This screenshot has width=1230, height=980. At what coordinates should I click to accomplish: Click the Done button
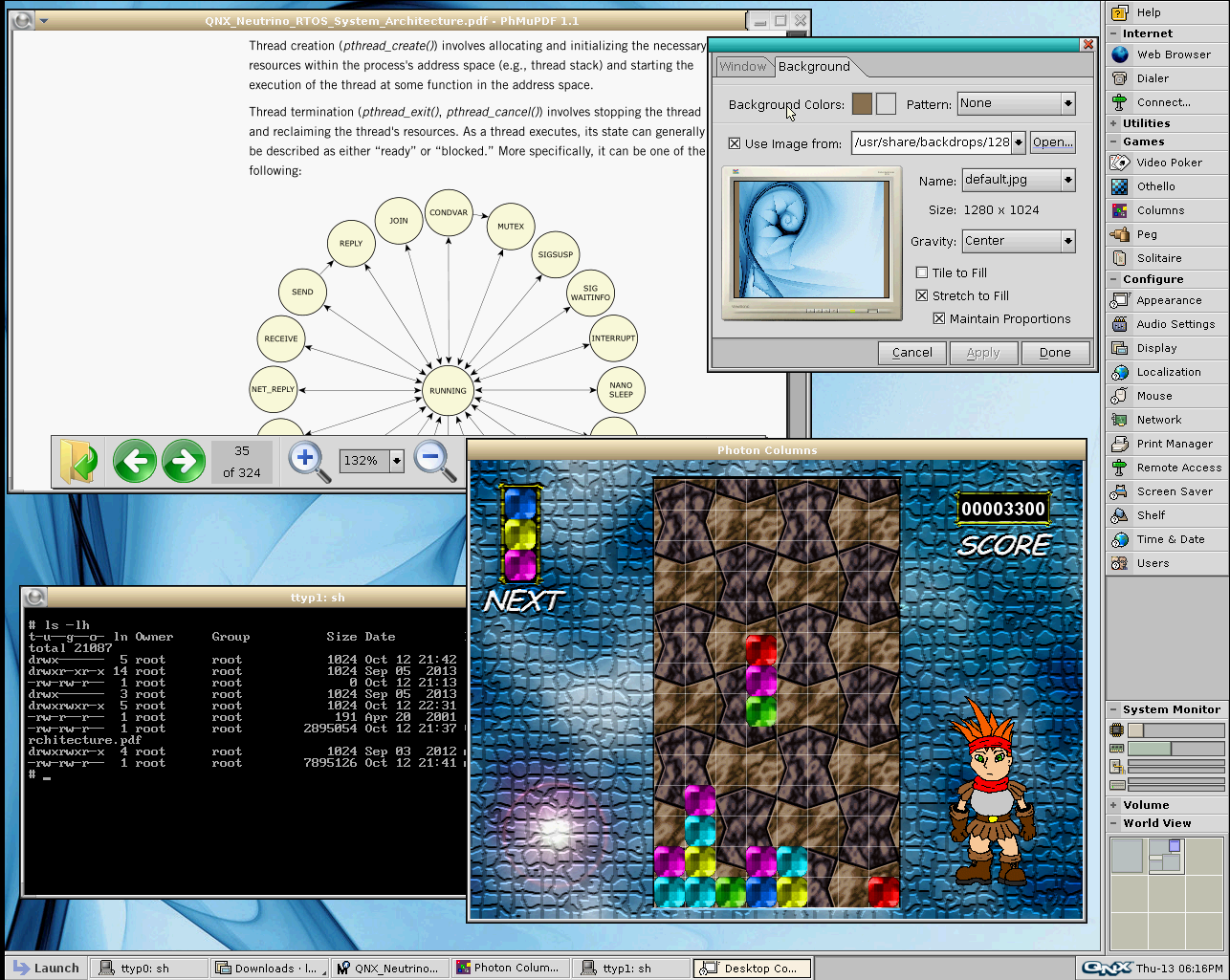(x=1055, y=353)
